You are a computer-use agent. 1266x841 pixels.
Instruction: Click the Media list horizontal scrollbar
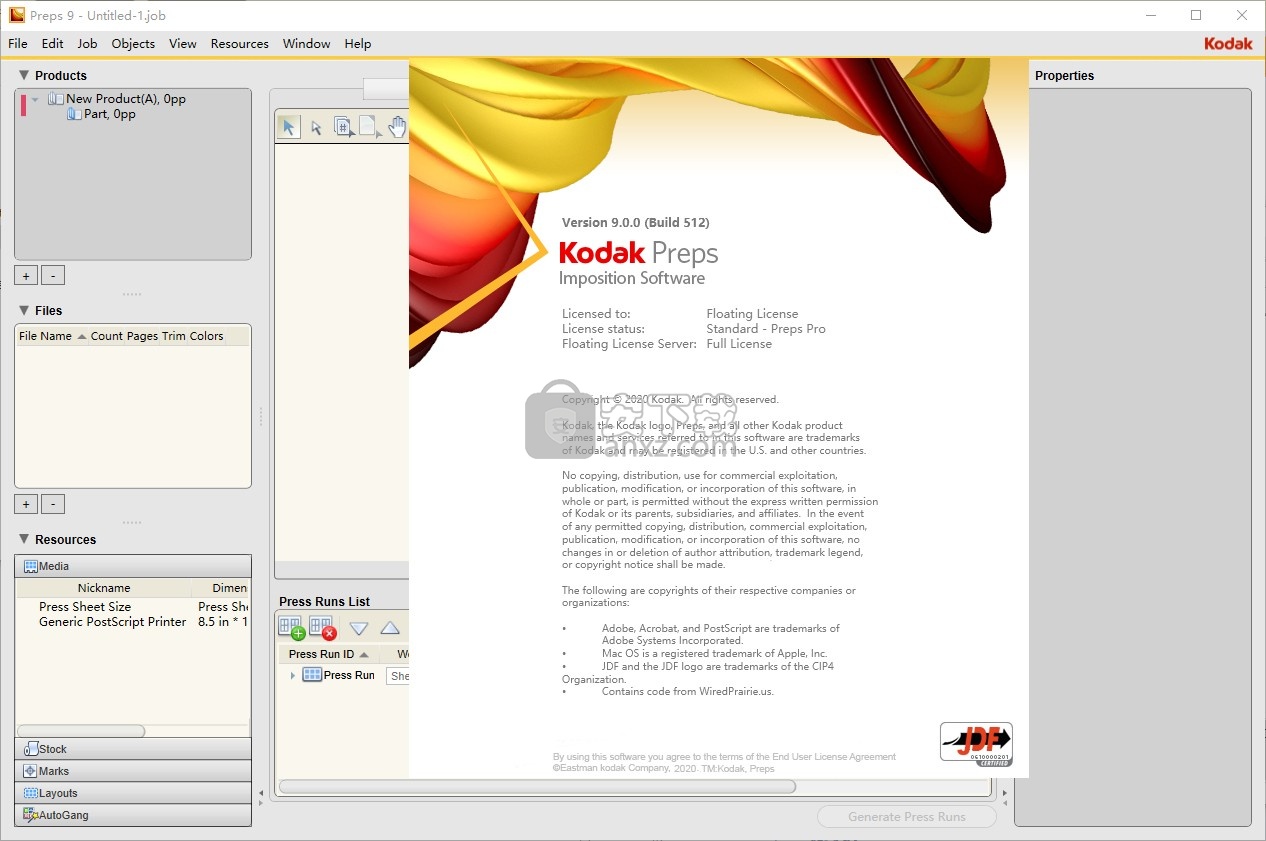pyautogui.click(x=81, y=731)
